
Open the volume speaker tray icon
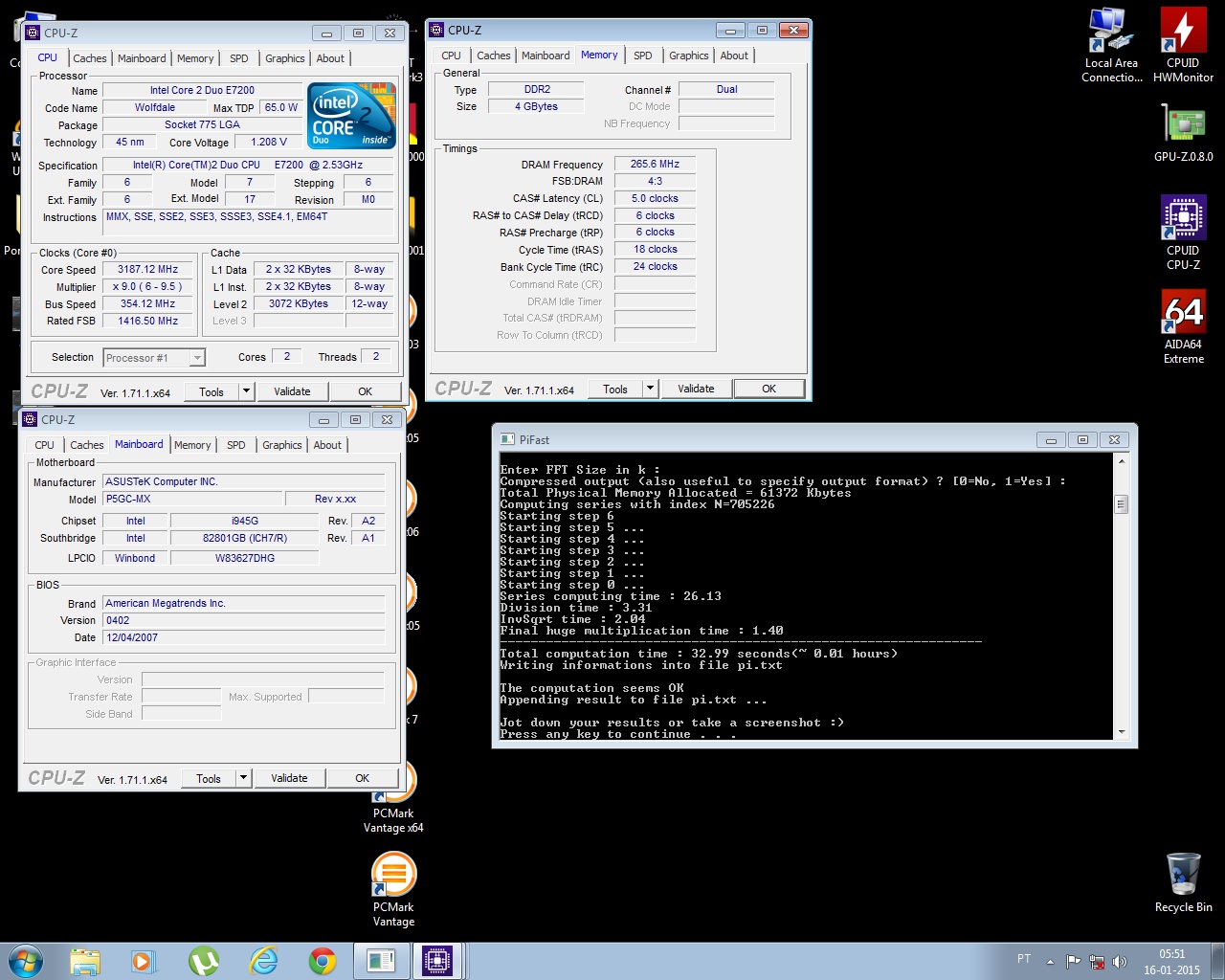(1120, 961)
